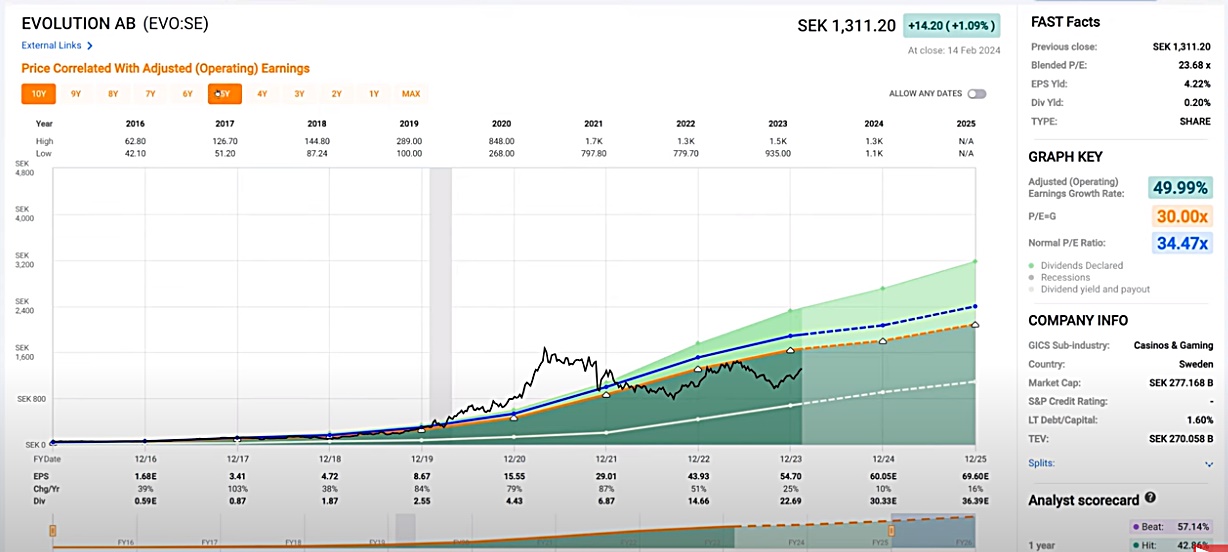Select the 3Y time range
This screenshot has width=1228, height=552.
tap(299, 94)
